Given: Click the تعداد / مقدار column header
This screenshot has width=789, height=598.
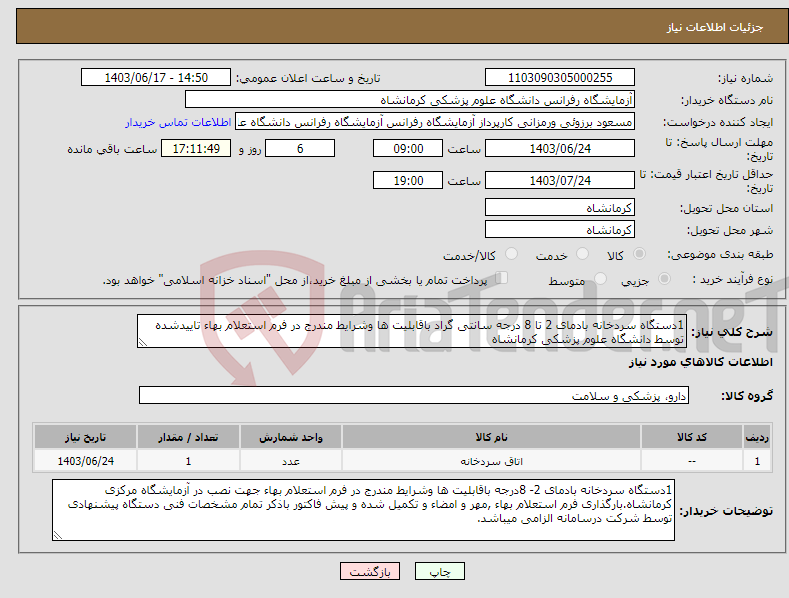Looking at the screenshot, I should tap(188, 437).
